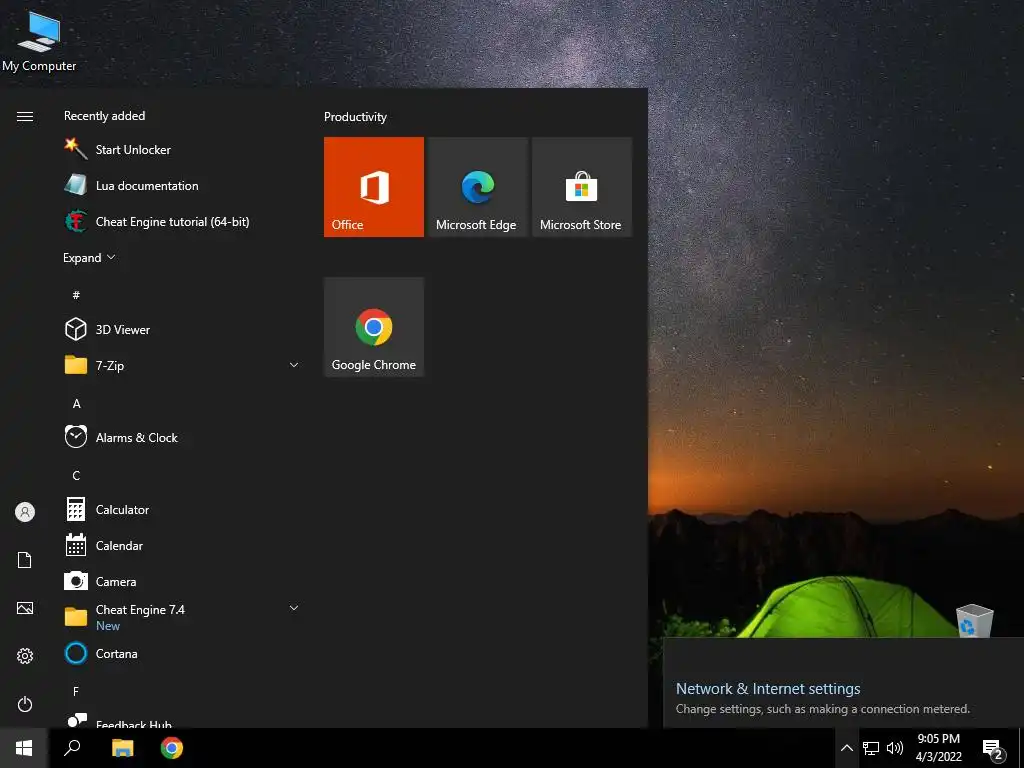Expand the Cheat Engine 7.4 chevron
Viewport: 1024px width, 768px height.
point(294,608)
